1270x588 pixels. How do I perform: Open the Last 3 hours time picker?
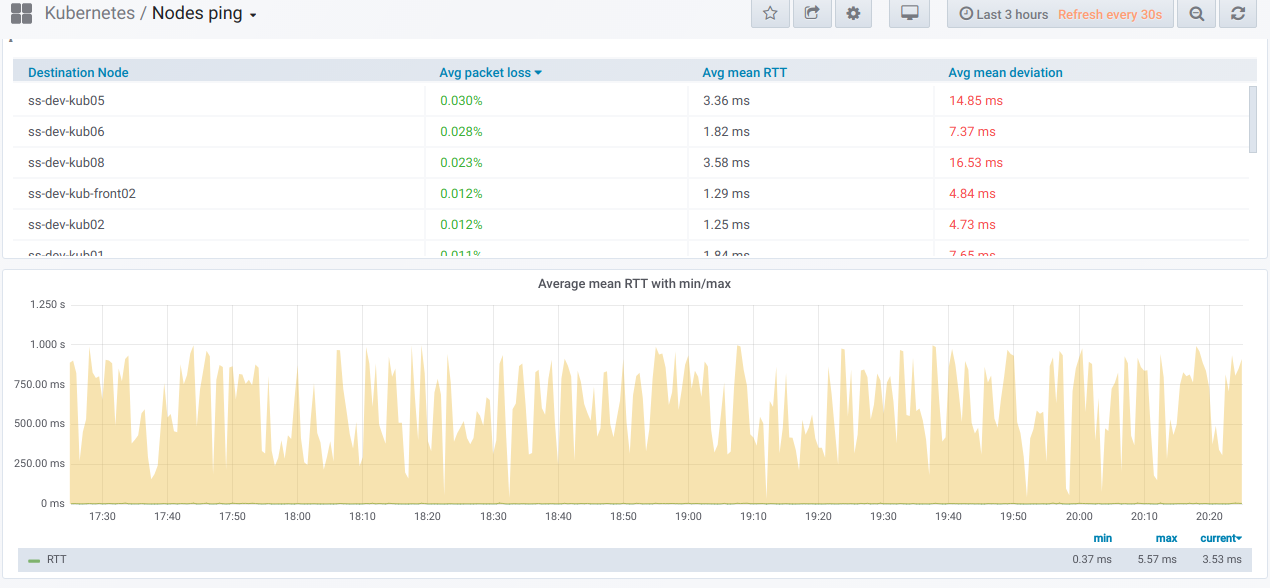click(1004, 14)
